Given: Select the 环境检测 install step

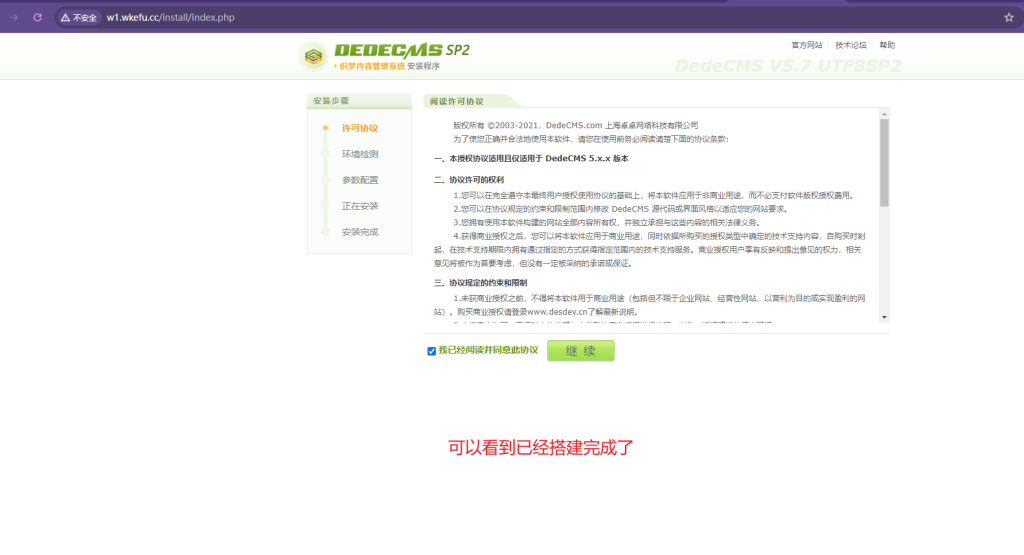Looking at the screenshot, I should (359, 154).
